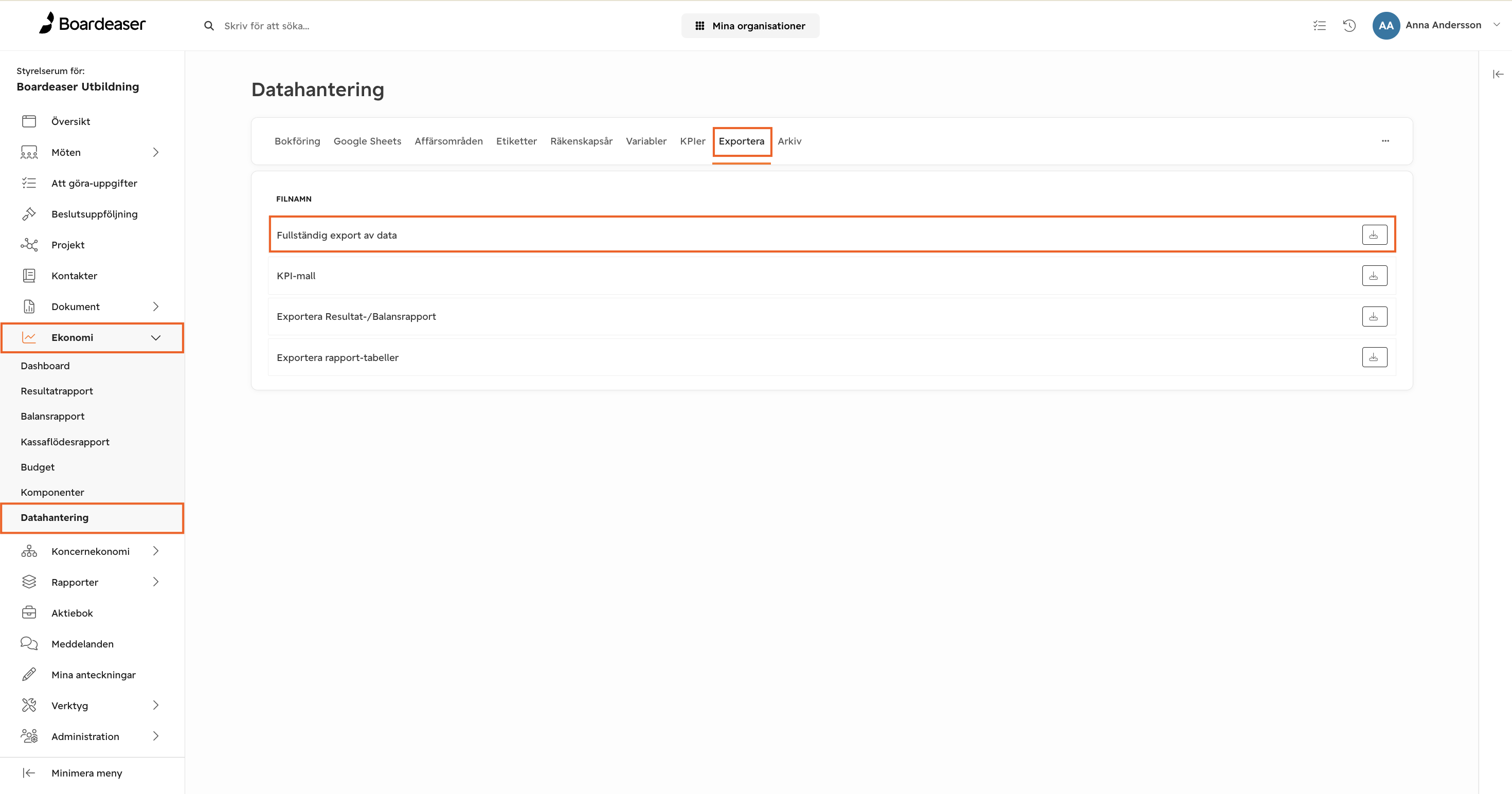Open the Dashboard submenu item
Image resolution: width=1512 pixels, height=794 pixels.
point(45,366)
